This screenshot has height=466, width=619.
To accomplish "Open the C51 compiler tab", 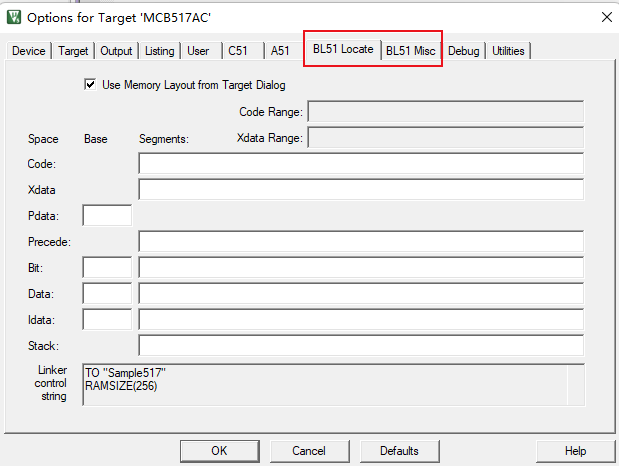I will (x=238, y=51).
